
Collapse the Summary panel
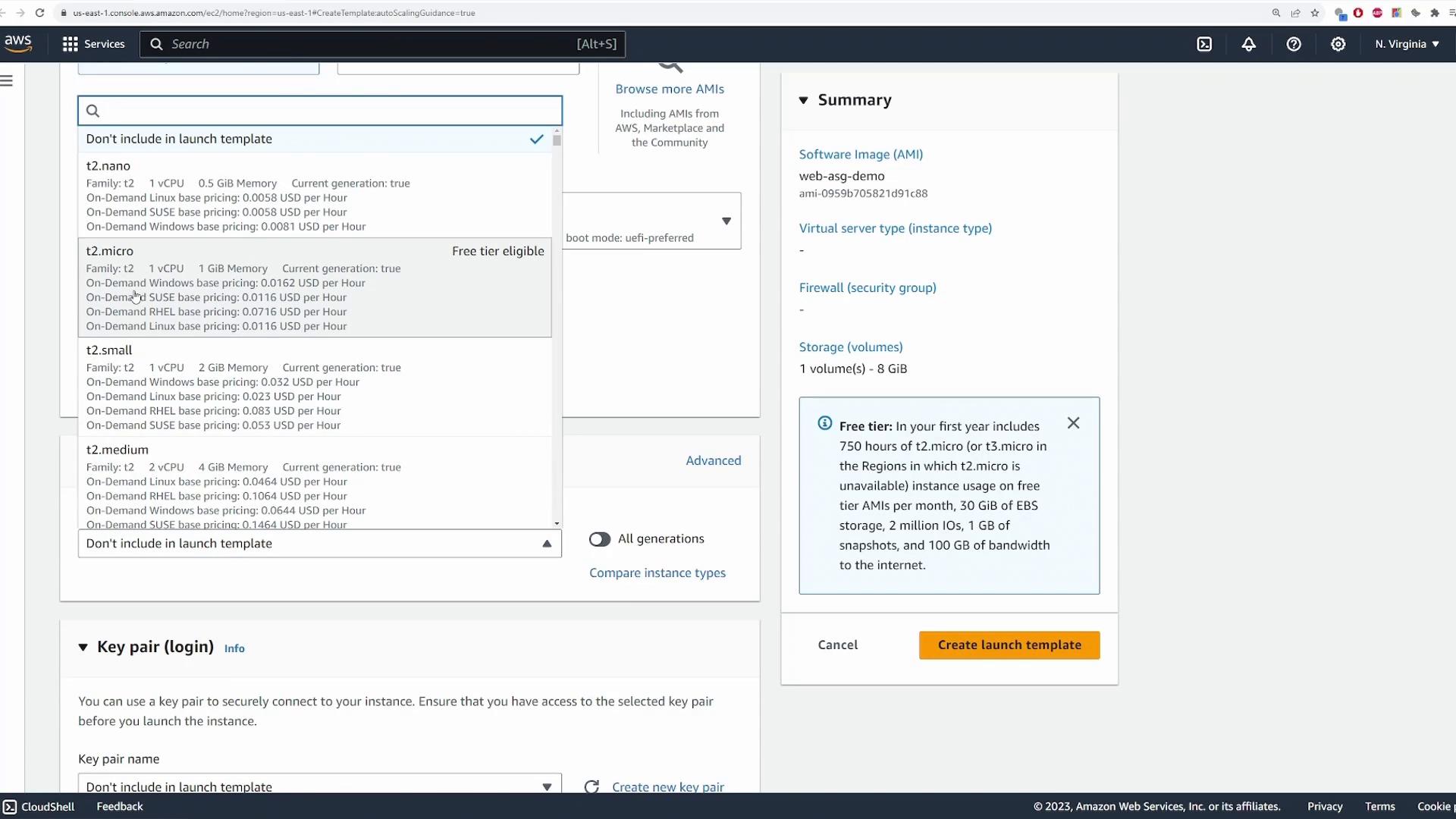point(803,100)
